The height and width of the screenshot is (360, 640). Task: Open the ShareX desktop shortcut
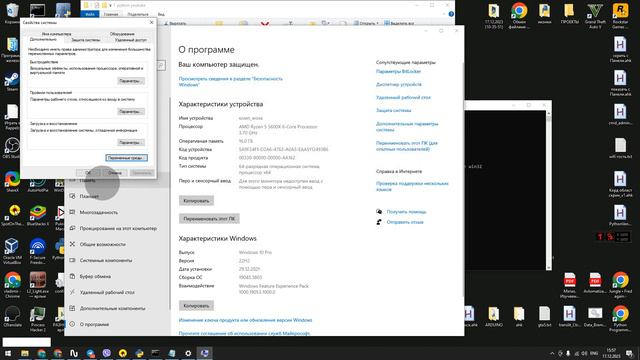(12, 182)
